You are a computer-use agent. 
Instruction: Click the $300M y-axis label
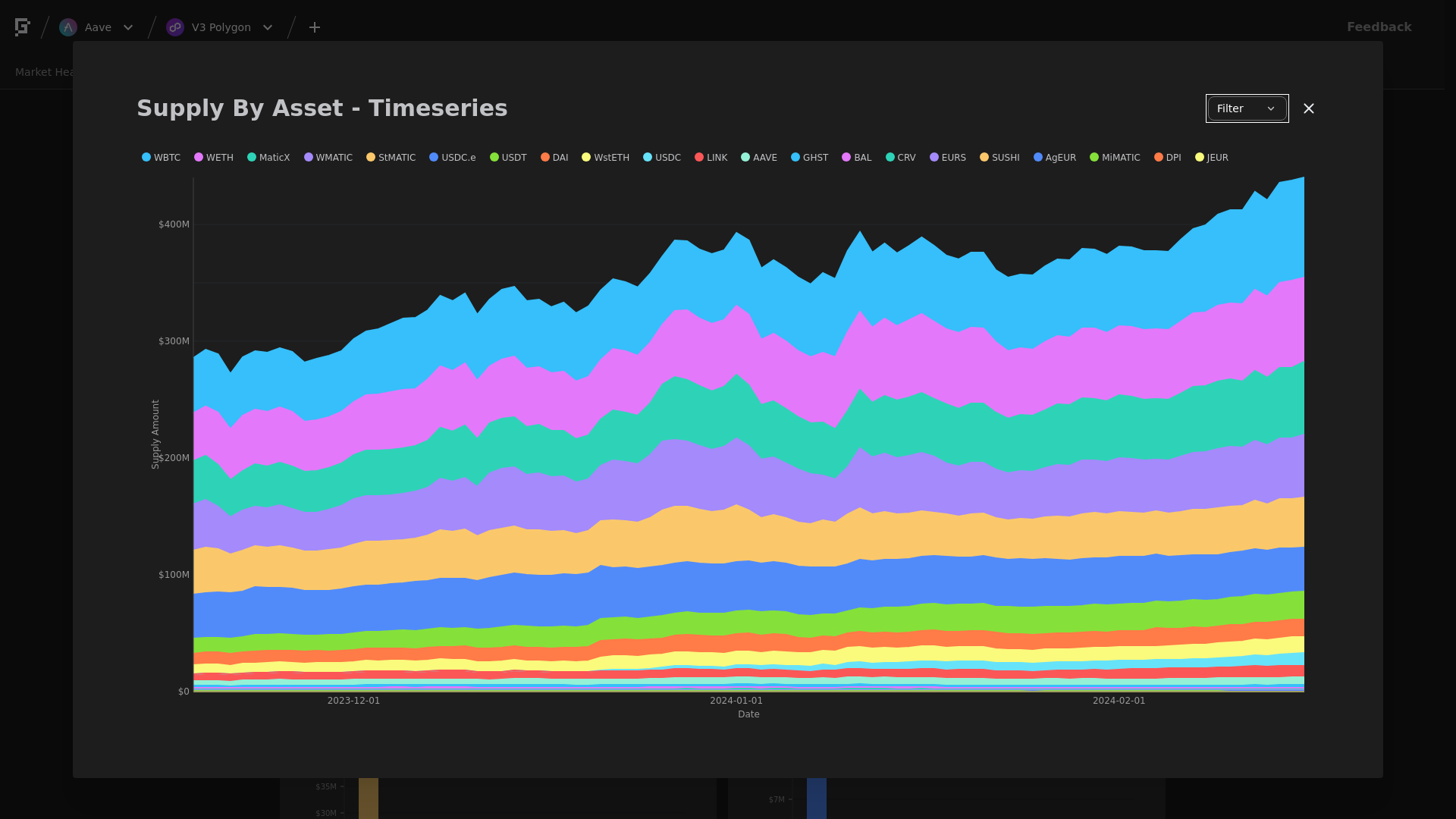point(174,341)
